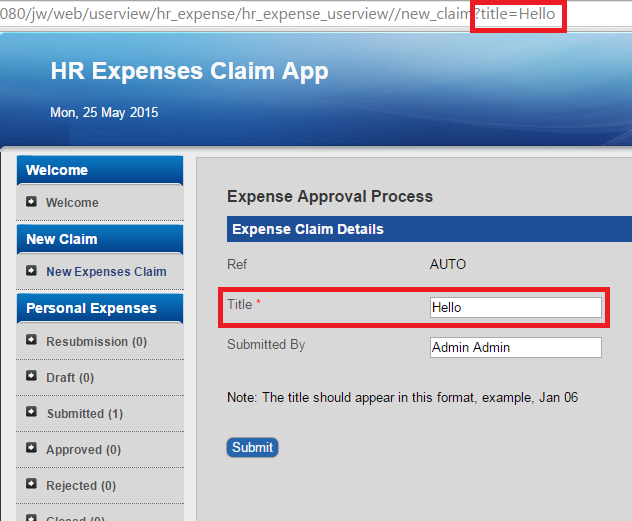The height and width of the screenshot is (521, 632).
Task: Click the arrow icon next to Rejected (0)
Action: pyautogui.click(x=31, y=485)
